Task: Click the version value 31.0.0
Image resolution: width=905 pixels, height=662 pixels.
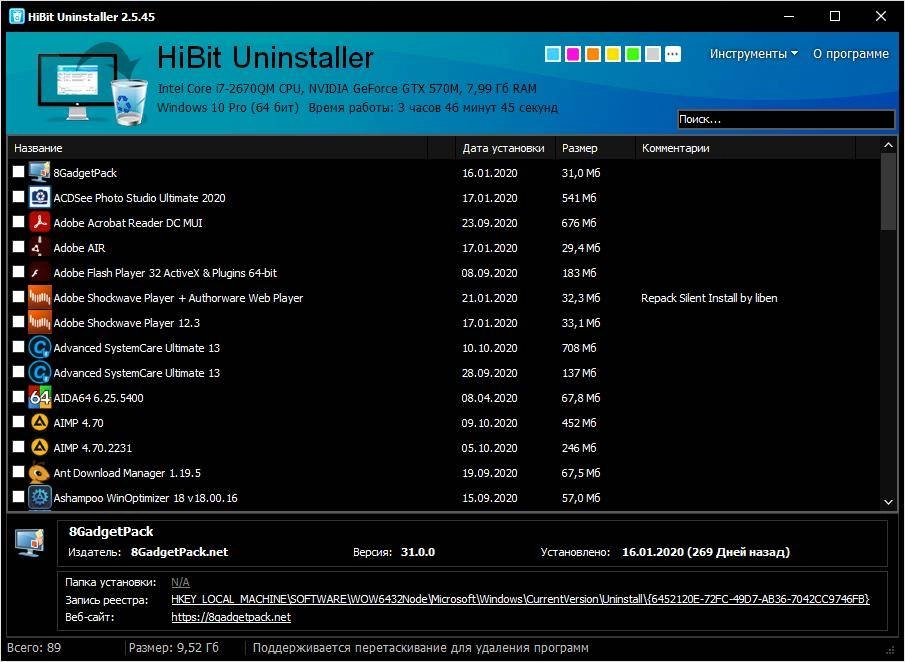Action: coord(418,552)
